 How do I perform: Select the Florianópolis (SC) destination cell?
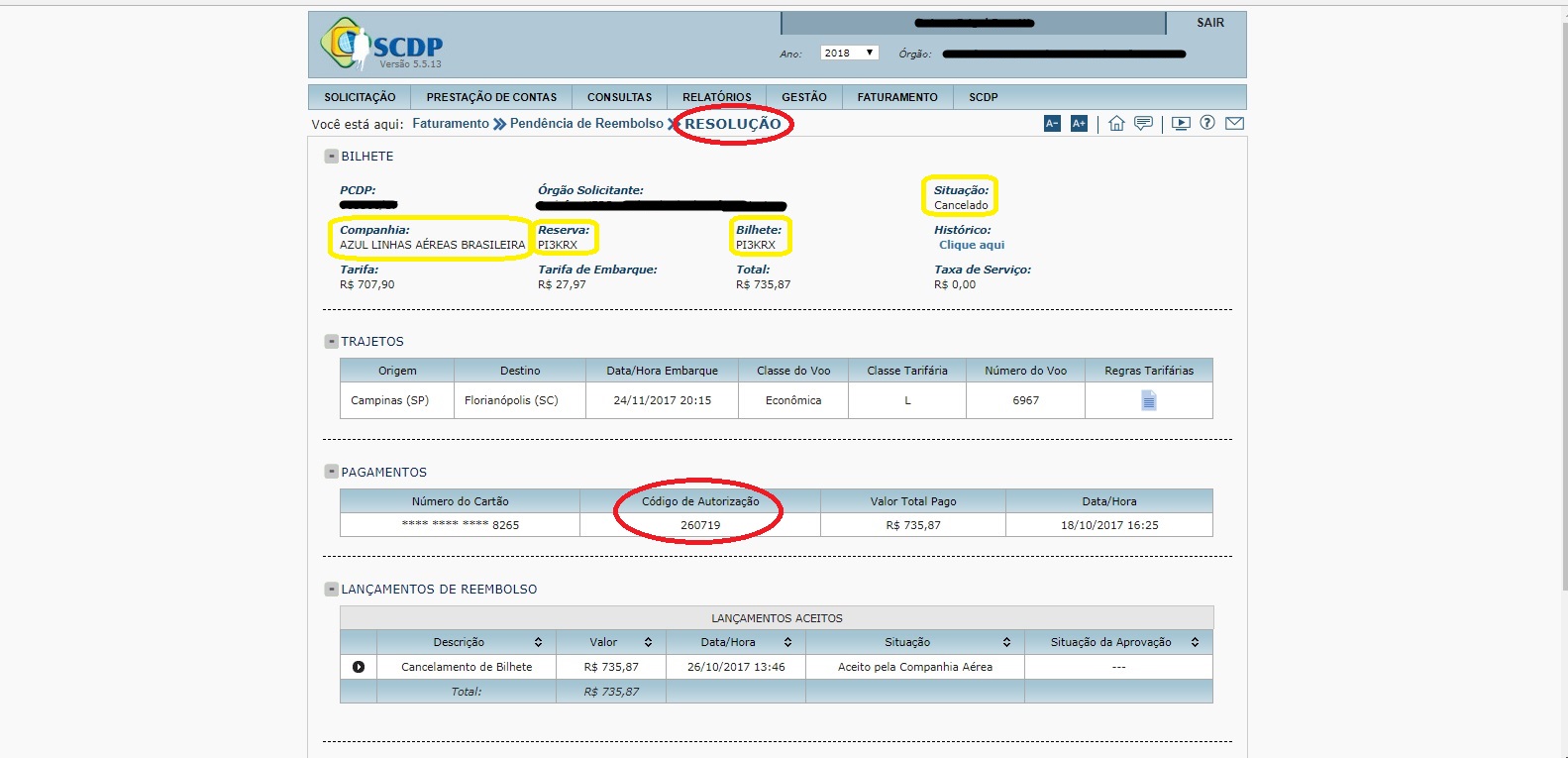(520, 400)
